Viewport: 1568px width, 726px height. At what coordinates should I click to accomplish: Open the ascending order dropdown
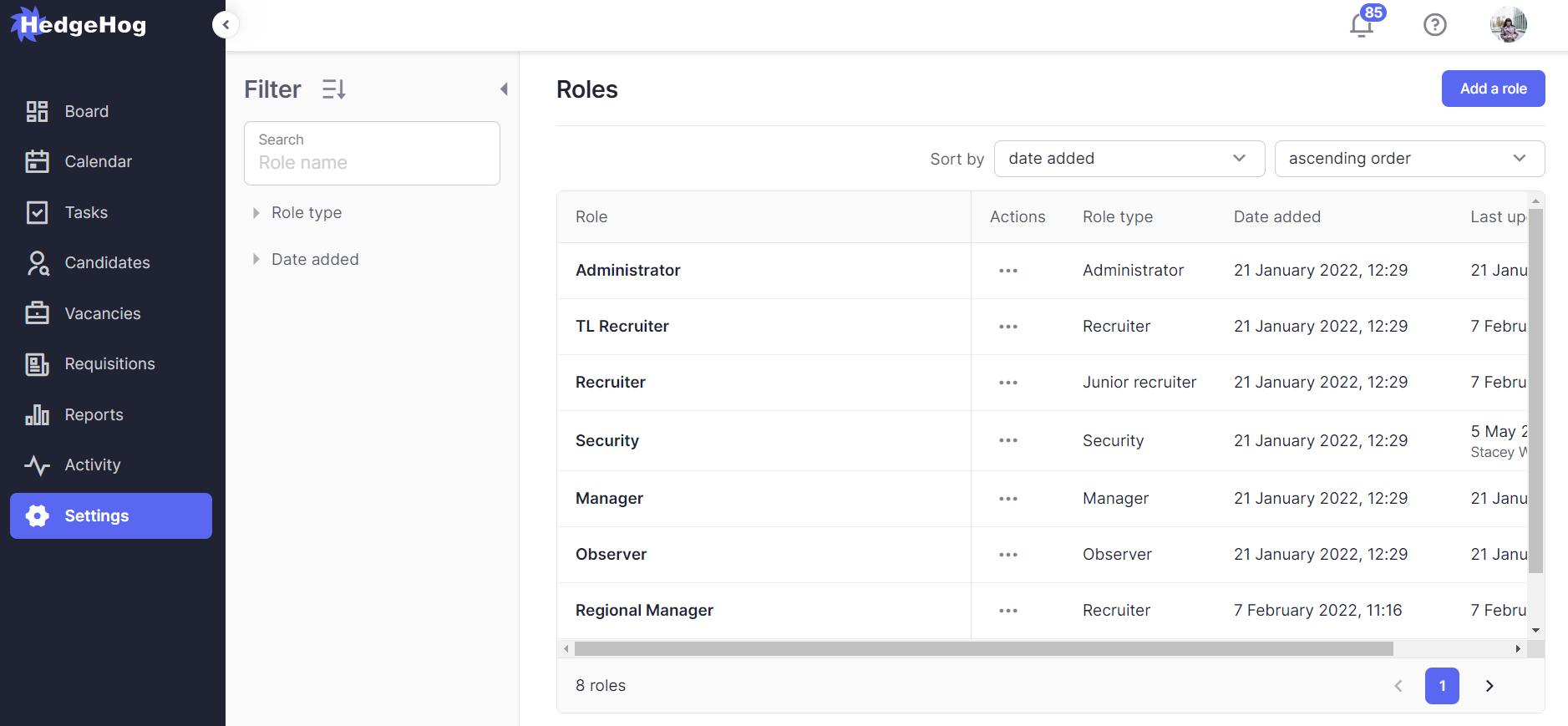[1408, 159]
